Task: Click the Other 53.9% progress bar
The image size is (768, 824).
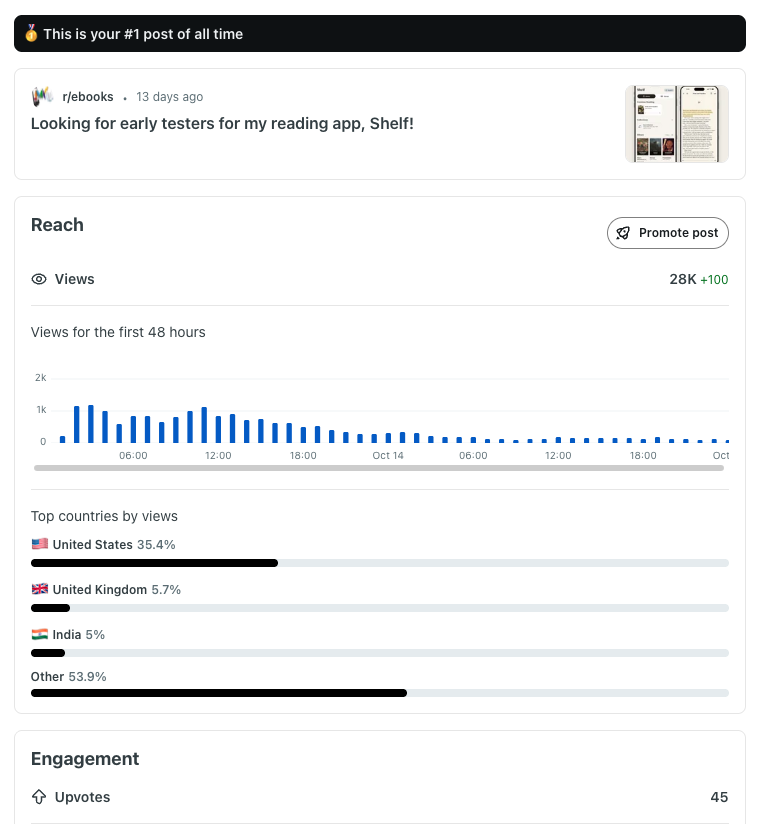Action: pos(380,693)
